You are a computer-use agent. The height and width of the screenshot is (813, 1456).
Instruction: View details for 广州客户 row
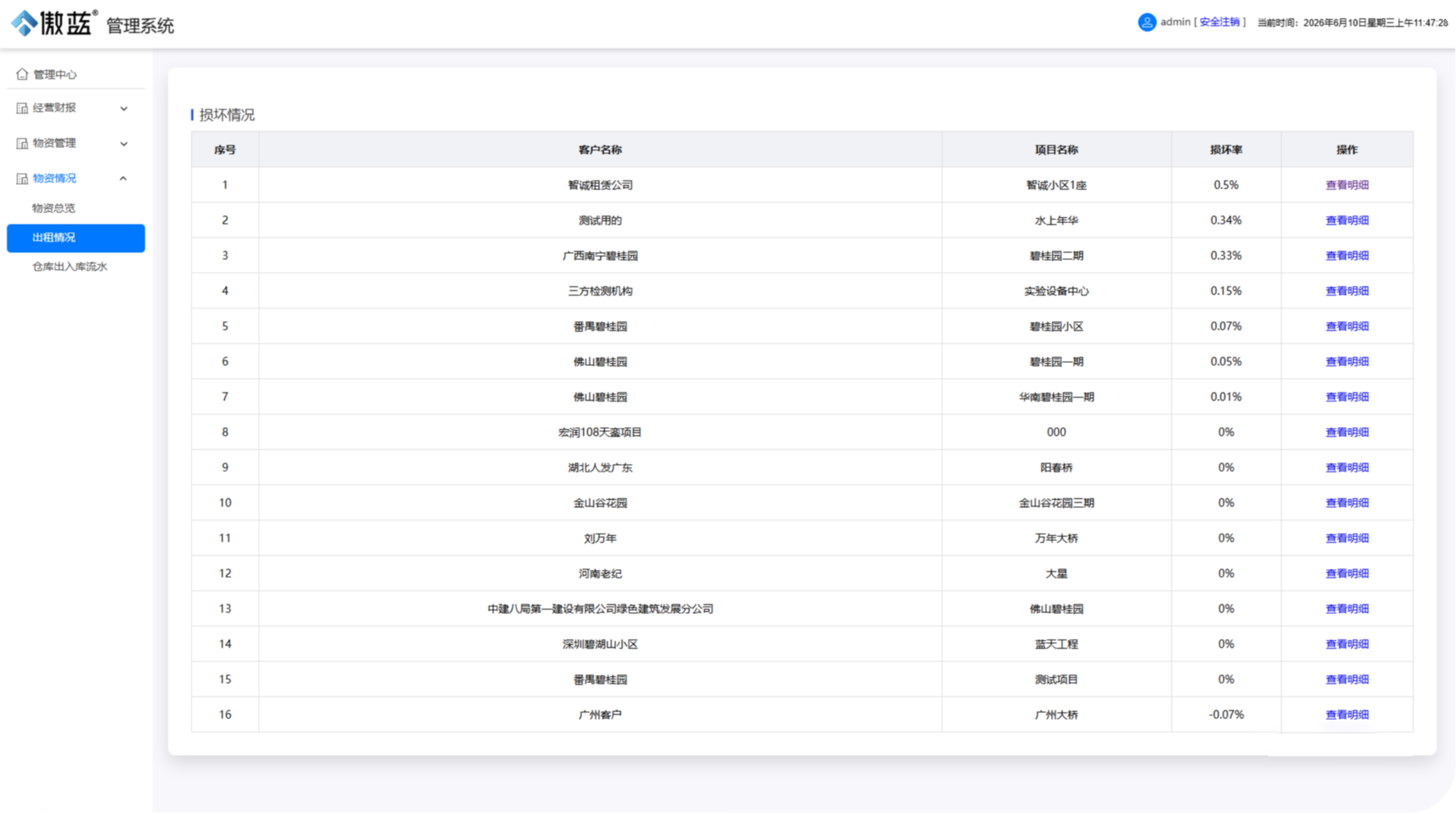click(1346, 715)
